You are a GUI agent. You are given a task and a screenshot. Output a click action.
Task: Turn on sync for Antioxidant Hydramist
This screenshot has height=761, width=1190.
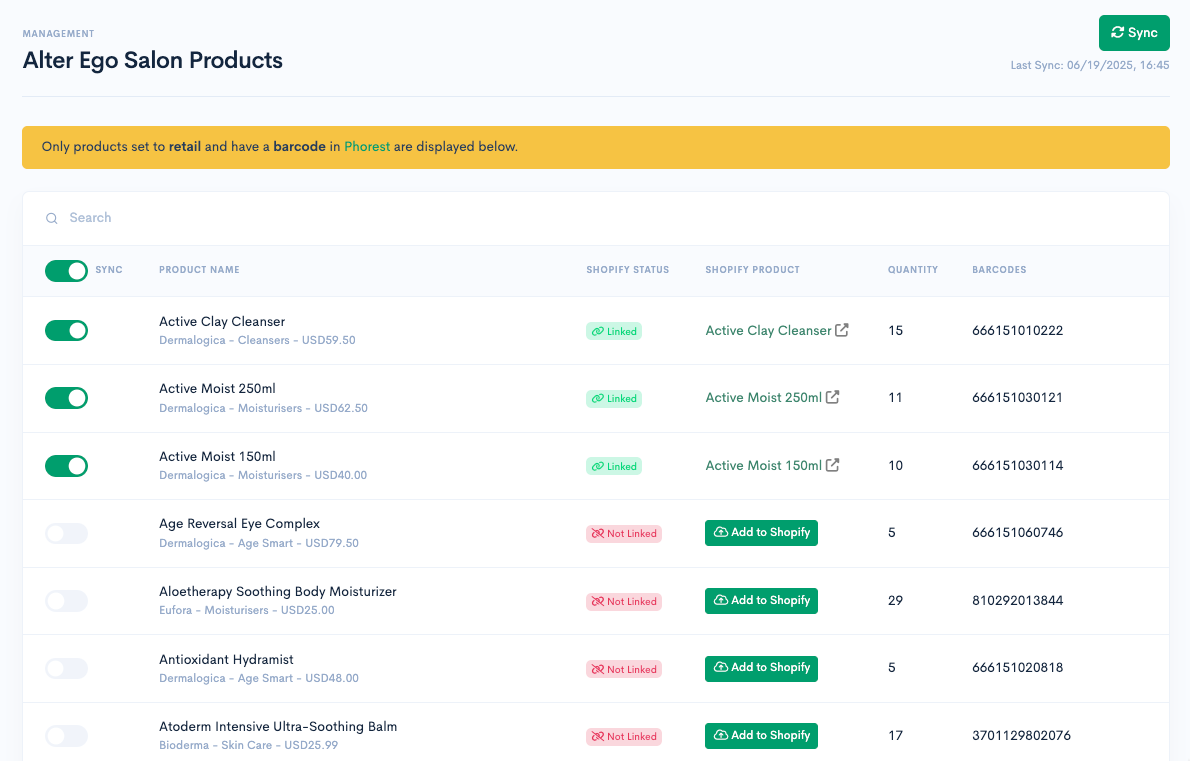coord(66,668)
